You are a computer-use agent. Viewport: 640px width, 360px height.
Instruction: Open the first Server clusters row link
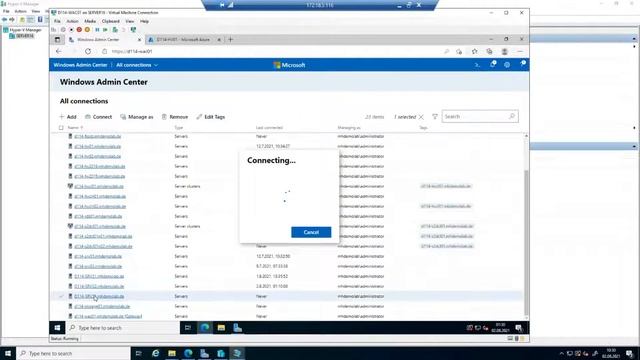pyautogui.click(x=99, y=187)
